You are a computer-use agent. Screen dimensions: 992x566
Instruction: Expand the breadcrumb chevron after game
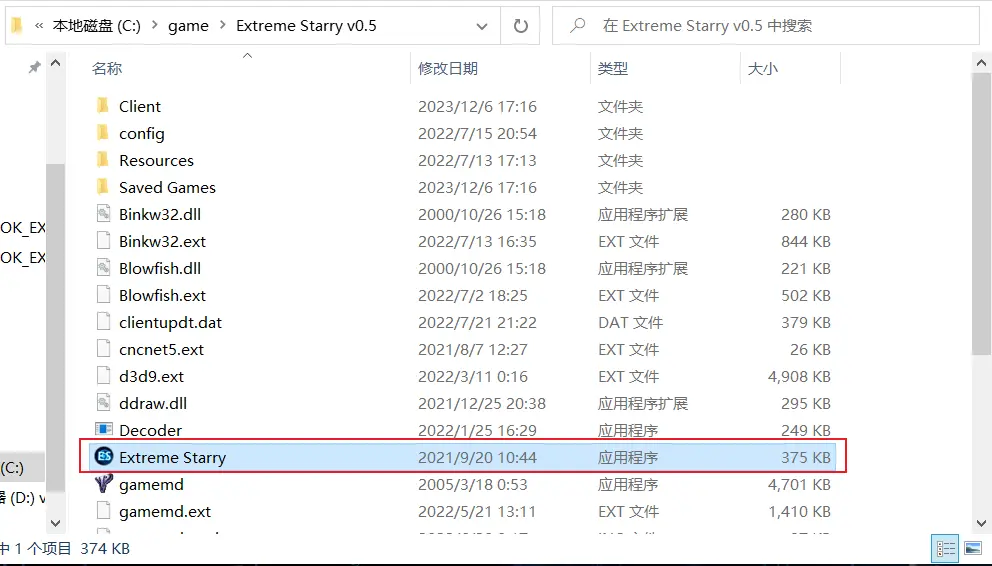[x=223, y=26]
